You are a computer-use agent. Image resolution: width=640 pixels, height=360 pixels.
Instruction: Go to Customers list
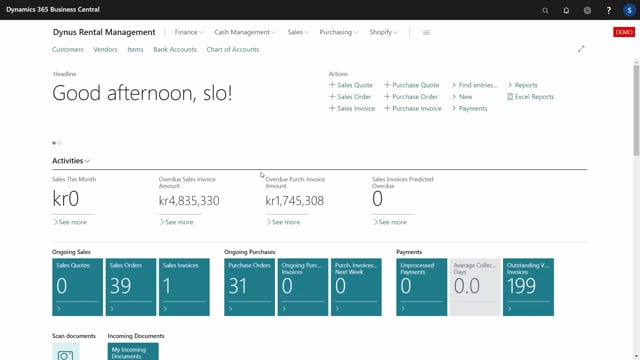pos(68,49)
